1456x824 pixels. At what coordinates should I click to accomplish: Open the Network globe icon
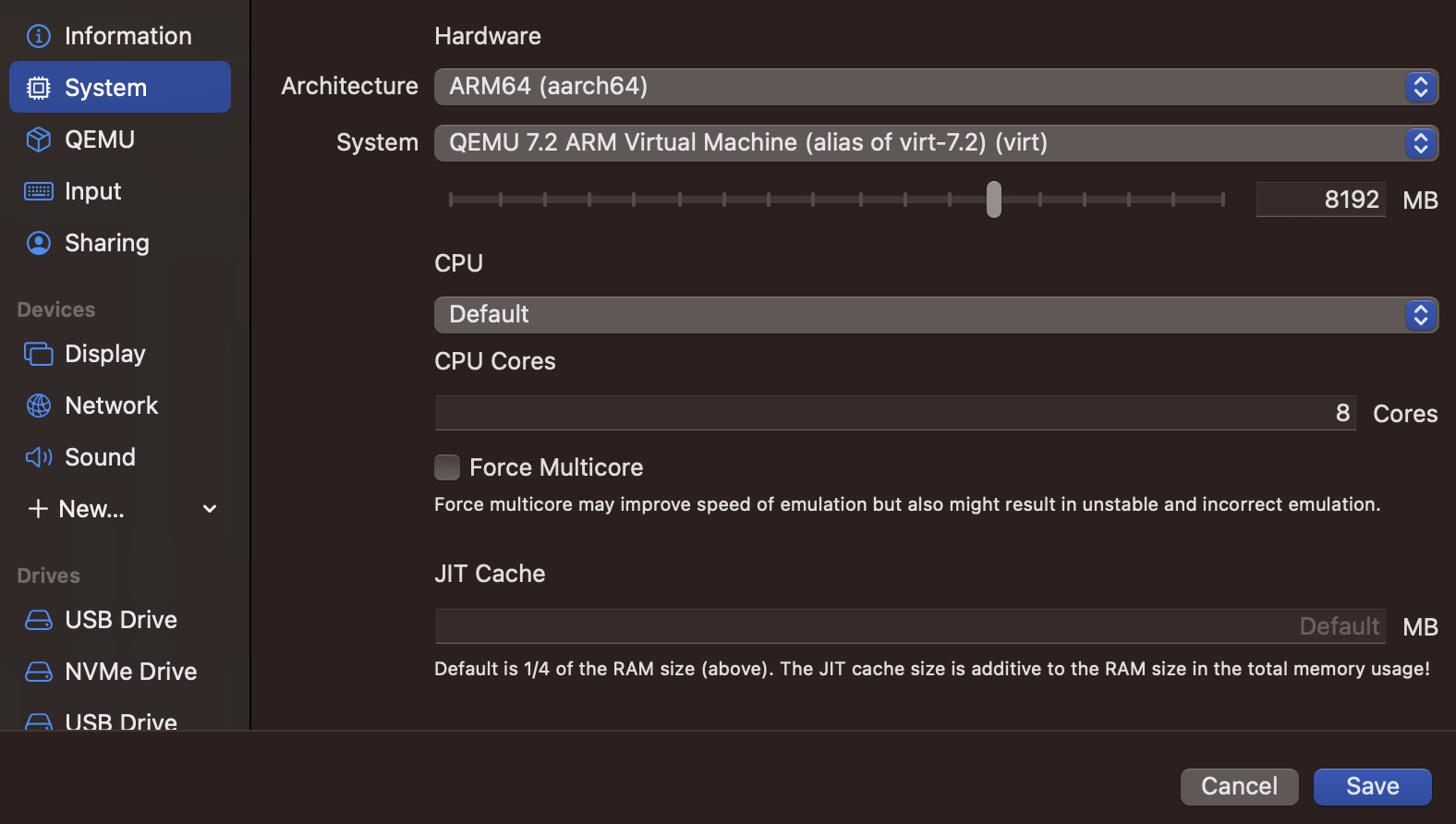coord(39,406)
